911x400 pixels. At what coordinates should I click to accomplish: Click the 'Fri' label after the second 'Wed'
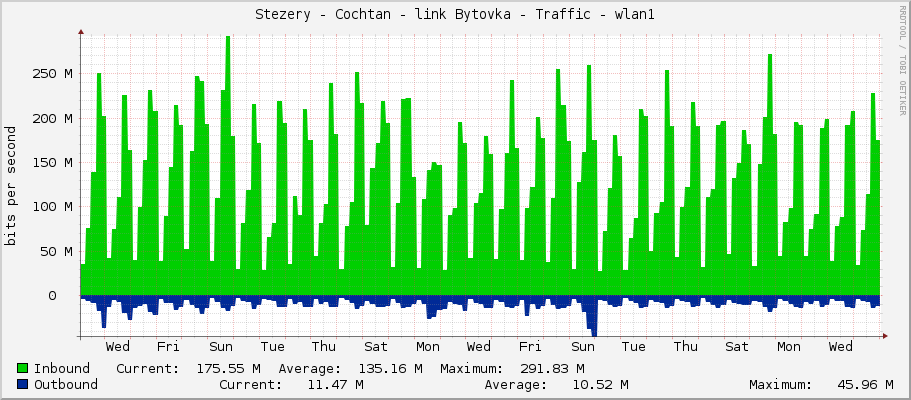(530, 347)
